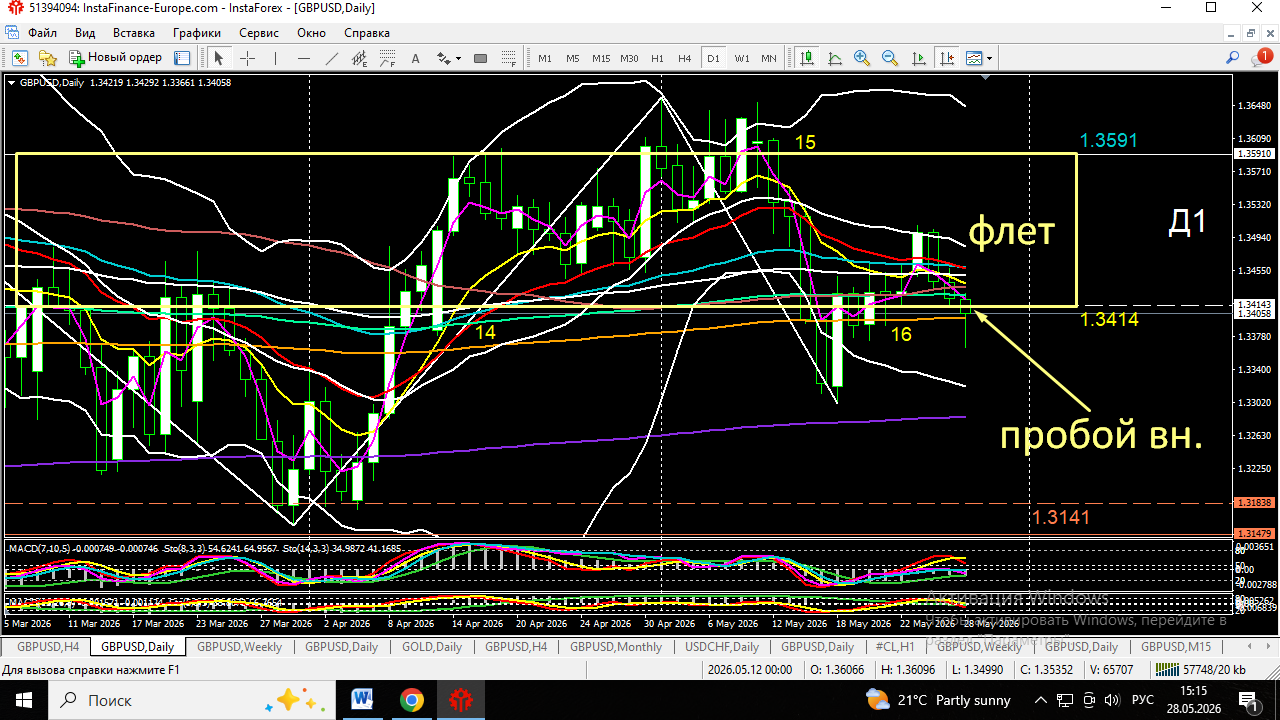This screenshot has height=720, width=1280.
Task: Open chat notifications with red badge
Action: click(x=1262, y=58)
